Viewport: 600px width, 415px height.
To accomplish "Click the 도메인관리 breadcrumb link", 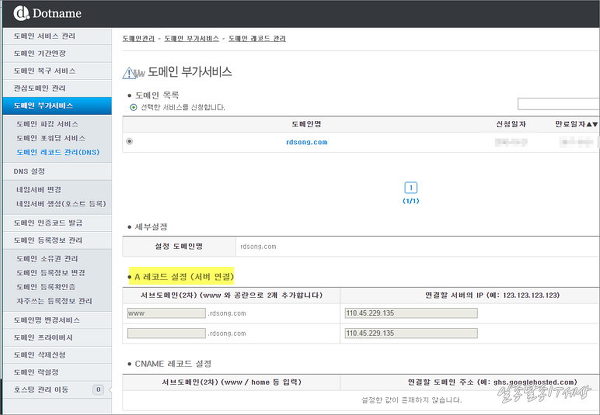I will coord(141,38).
